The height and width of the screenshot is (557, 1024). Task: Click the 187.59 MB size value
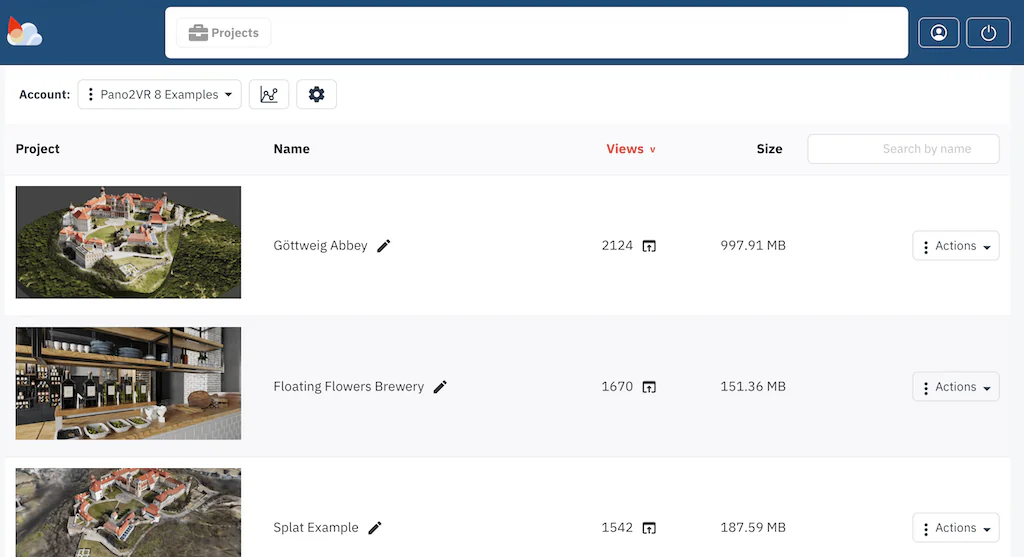(x=753, y=528)
